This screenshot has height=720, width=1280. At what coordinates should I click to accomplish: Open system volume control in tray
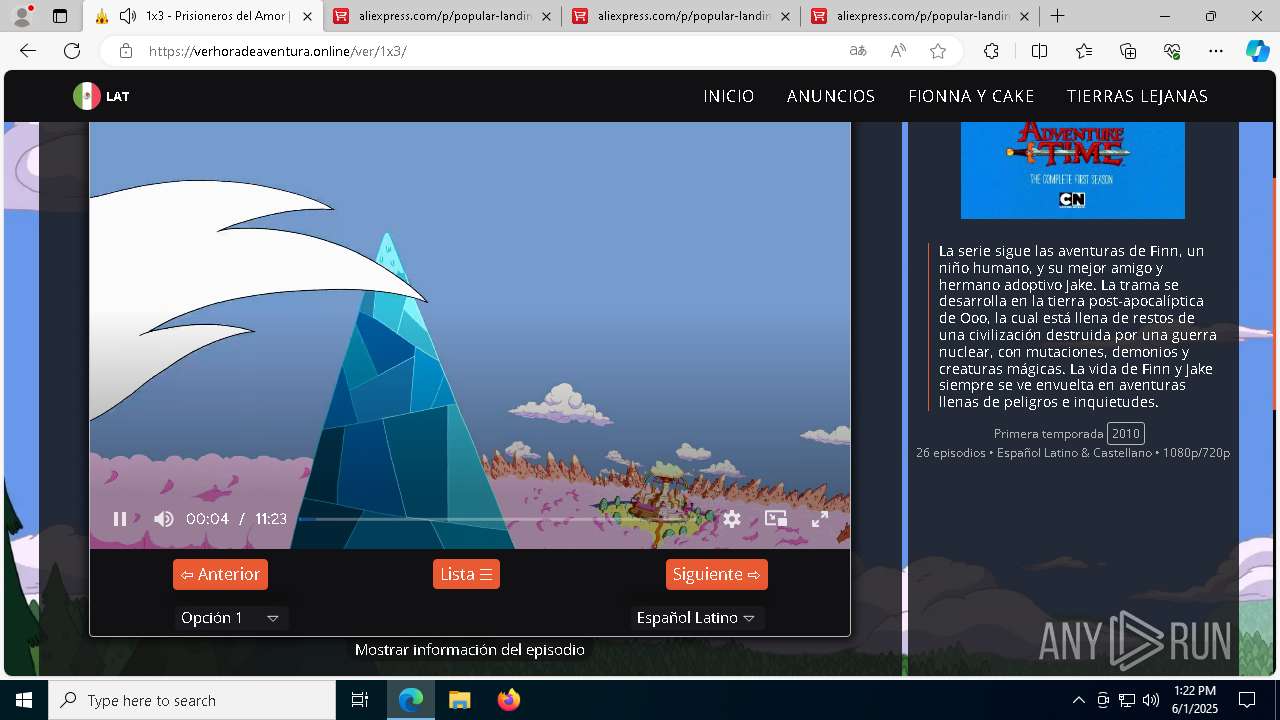point(1151,700)
